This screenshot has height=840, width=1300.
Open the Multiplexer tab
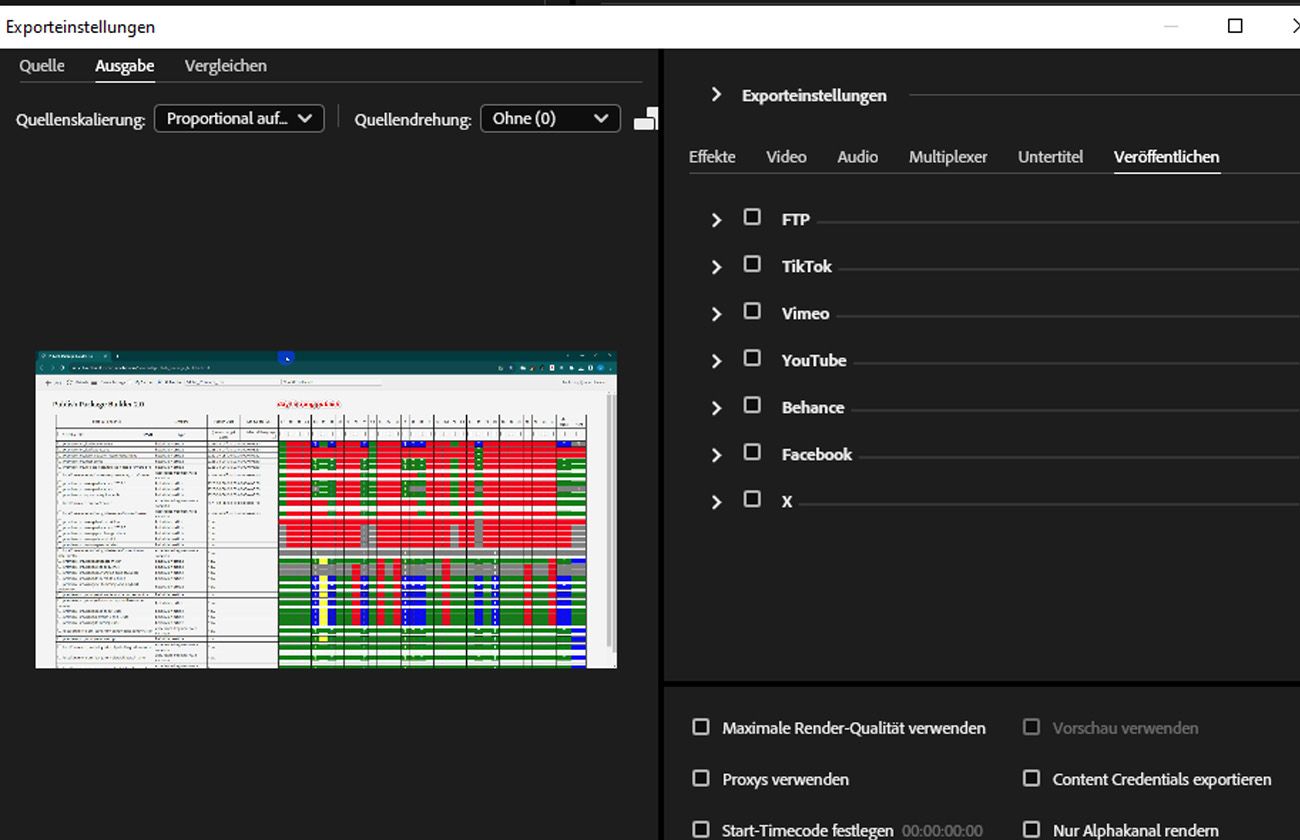(x=947, y=157)
